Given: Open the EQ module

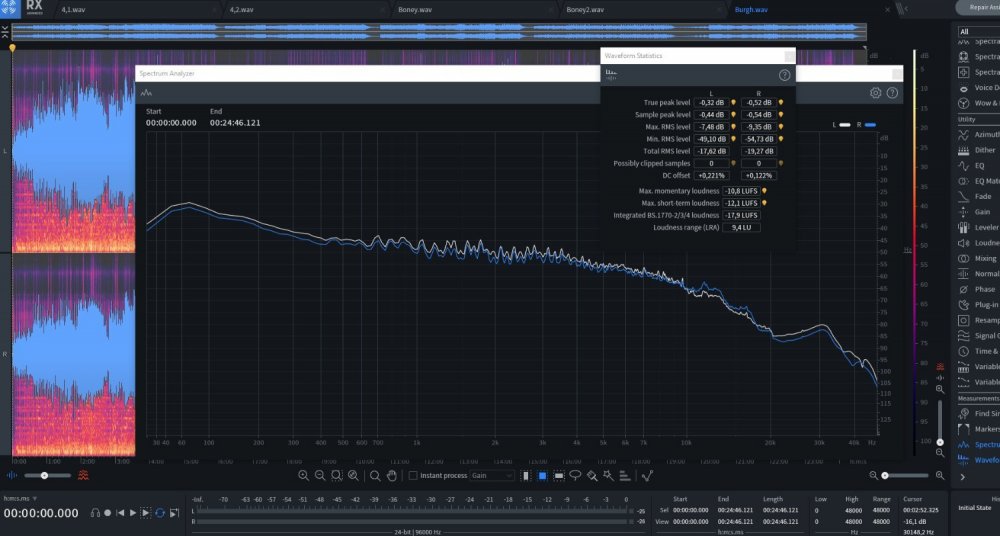Looking at the screenshot, I should tap(978, 165).
